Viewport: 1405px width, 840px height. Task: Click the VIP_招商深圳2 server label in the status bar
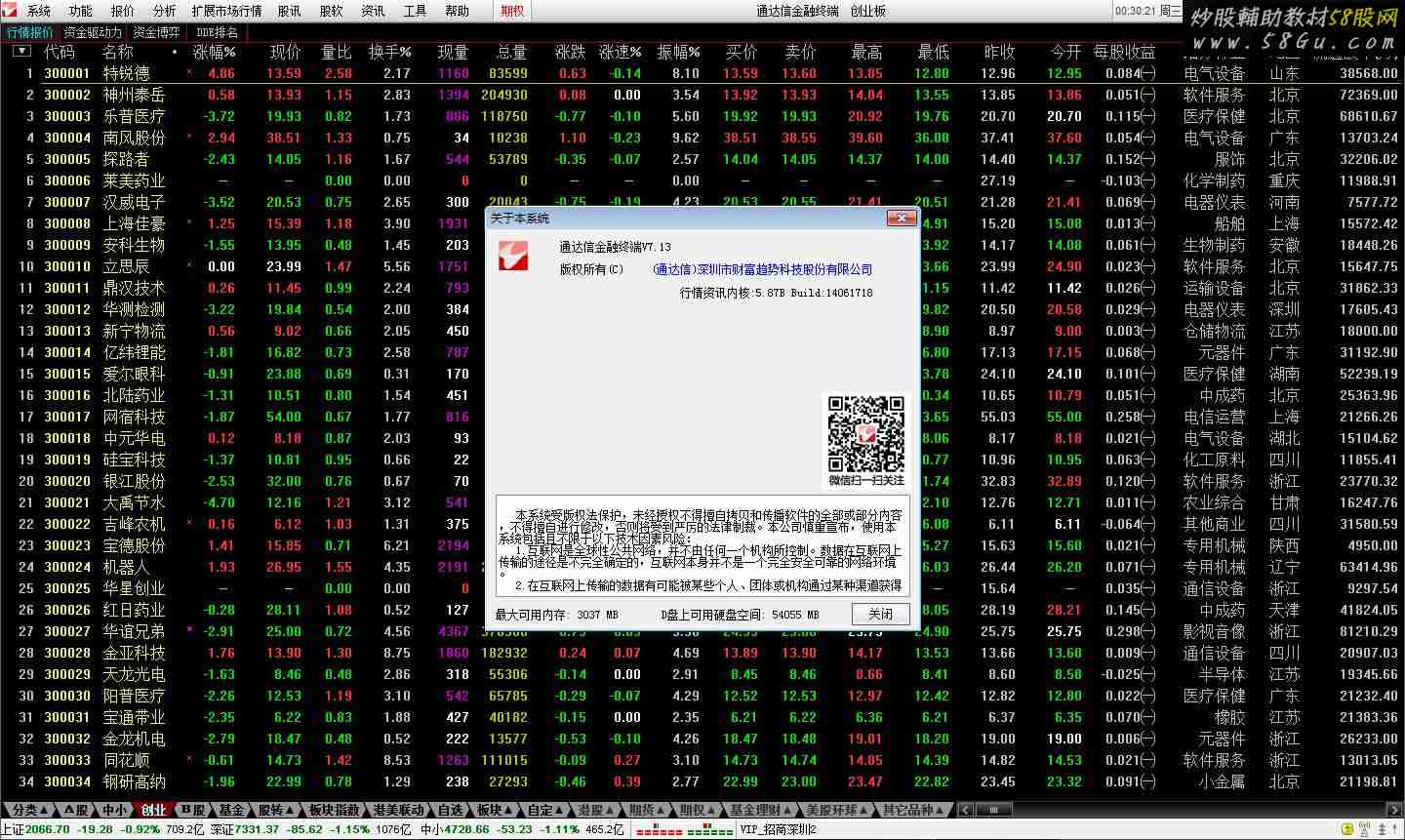pyautogui.click(x=779, y=829)
